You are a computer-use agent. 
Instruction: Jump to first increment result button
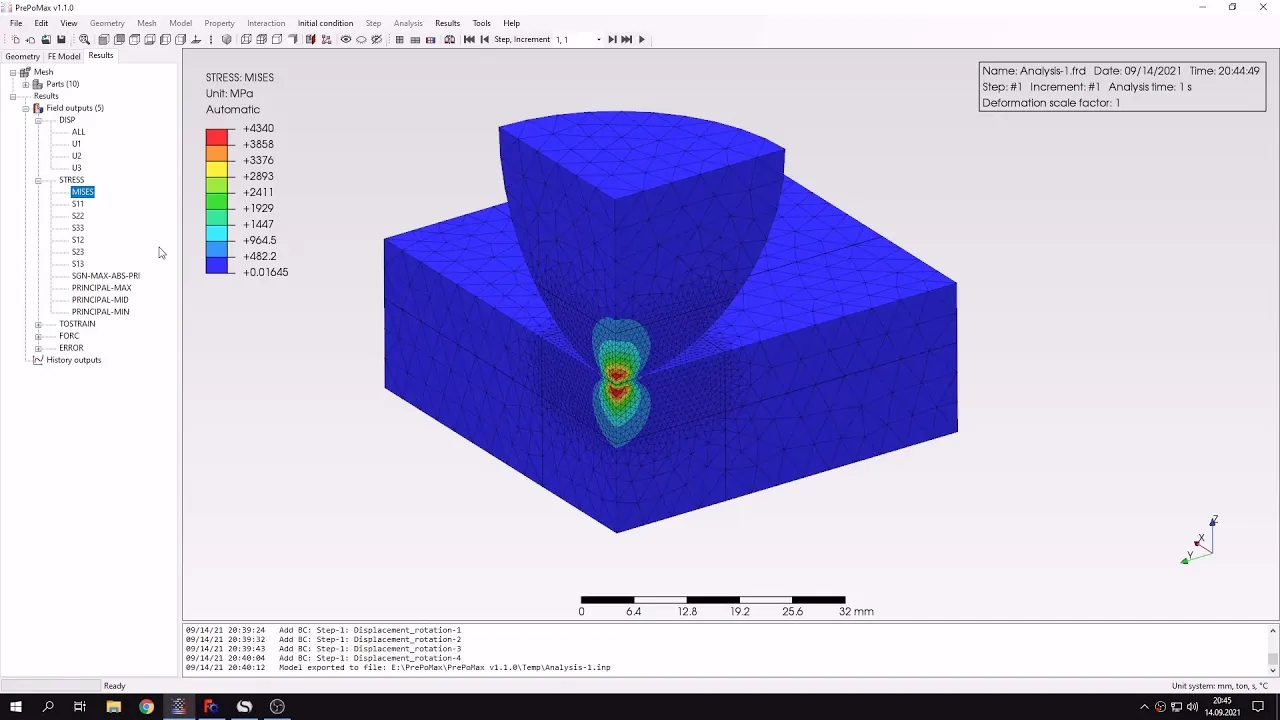[x=469, y=39]
